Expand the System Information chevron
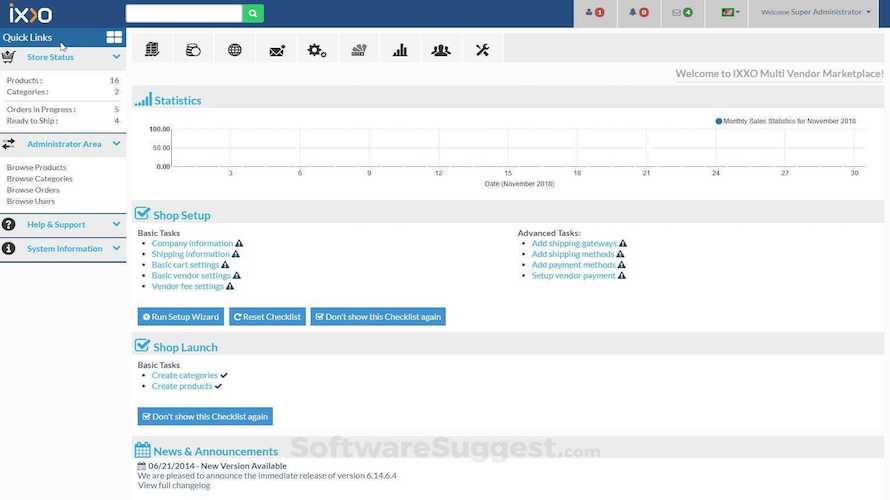The image size is (890, 500). (116, 249)
